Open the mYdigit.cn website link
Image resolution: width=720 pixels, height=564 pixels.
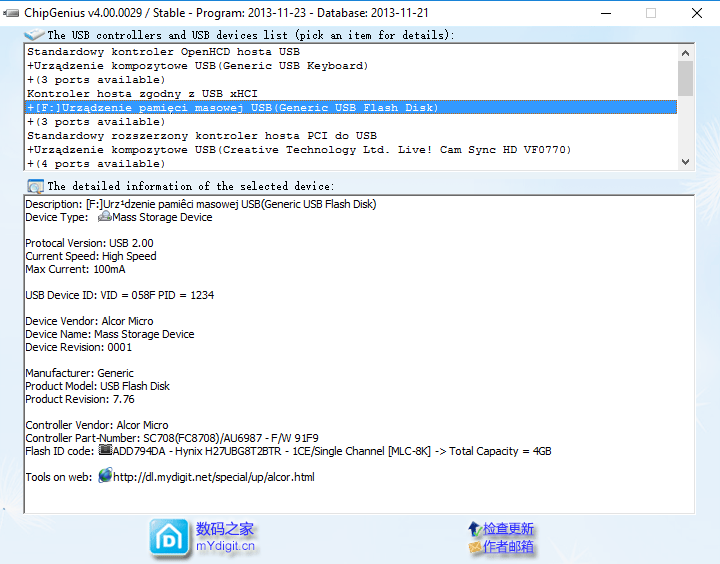coord(225,546)
